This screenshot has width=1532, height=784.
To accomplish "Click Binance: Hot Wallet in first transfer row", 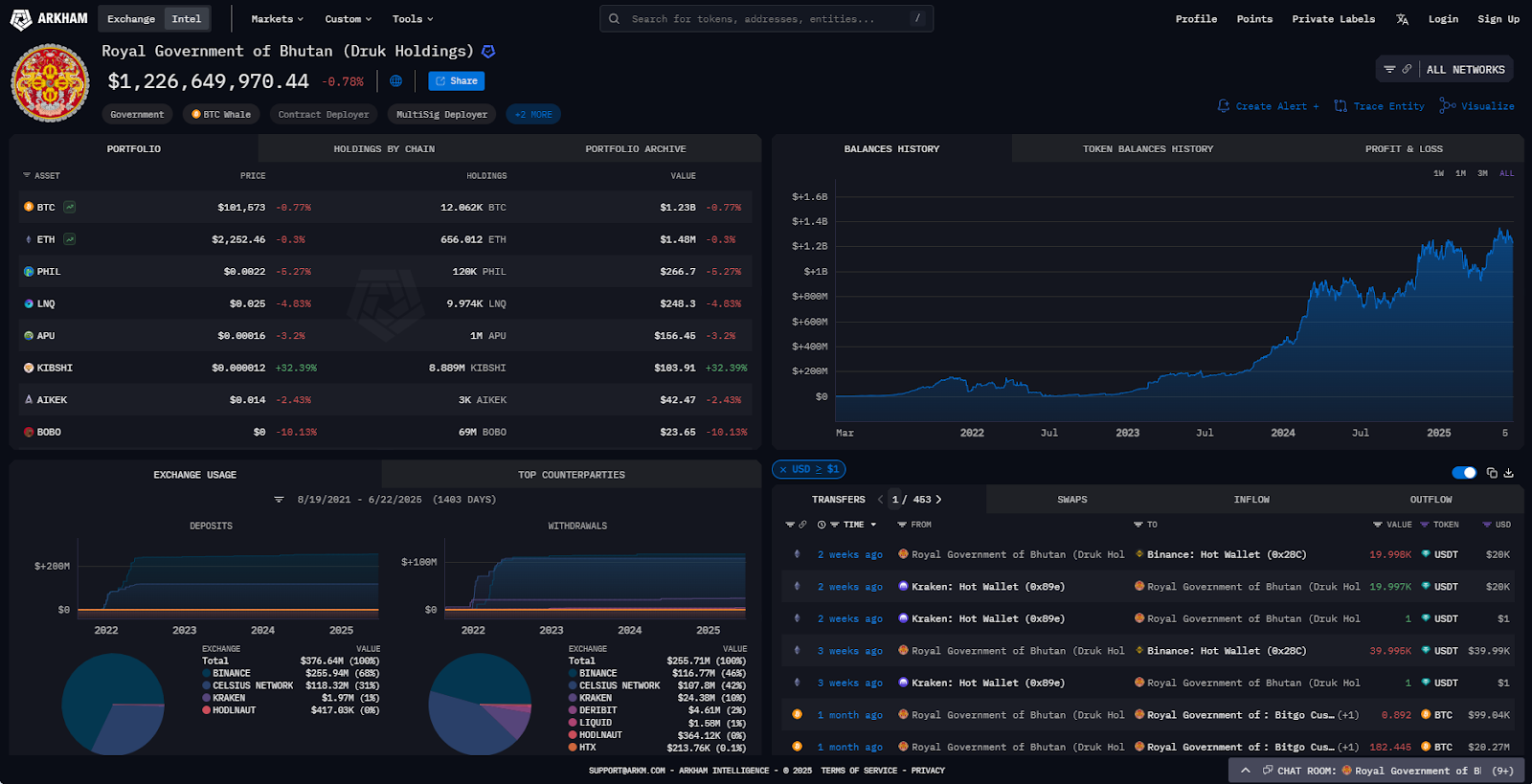I will point(1227,554).
